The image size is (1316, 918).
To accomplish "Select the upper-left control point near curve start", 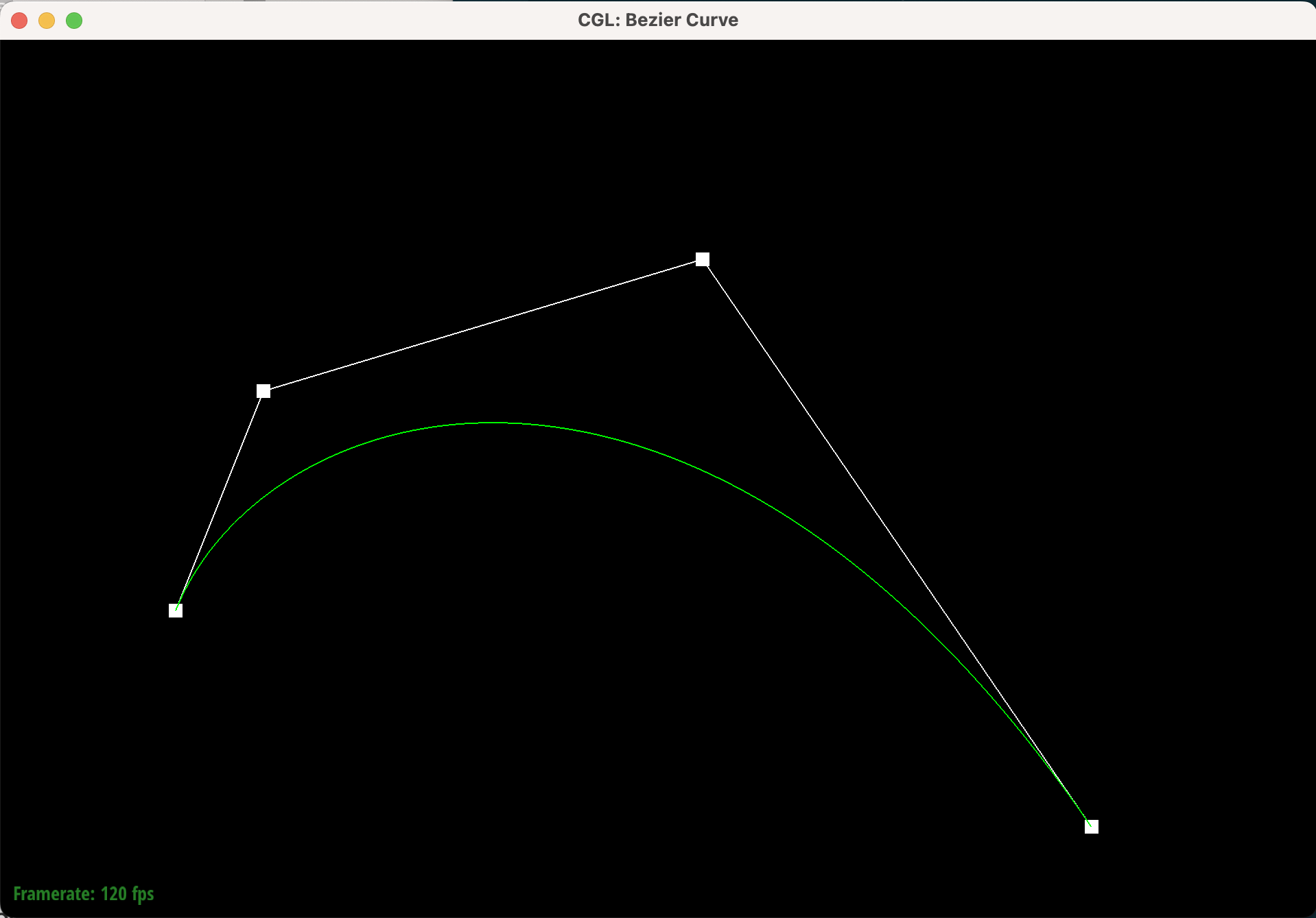I will pos(263,391).
